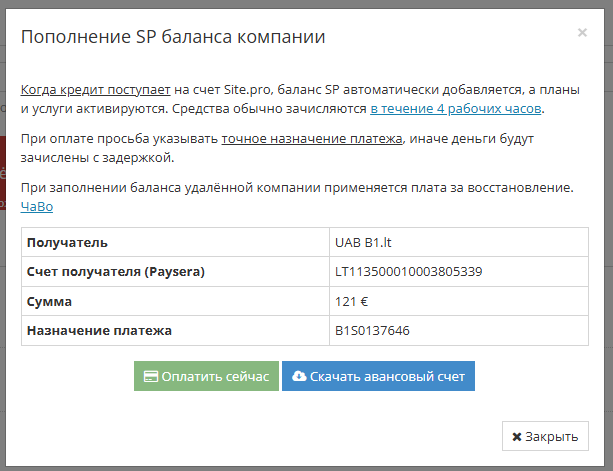Click the 'Назначение платежа' row label
Viewport: 613px width, 471px height.
pyautogui.click(x=100, y=330)
